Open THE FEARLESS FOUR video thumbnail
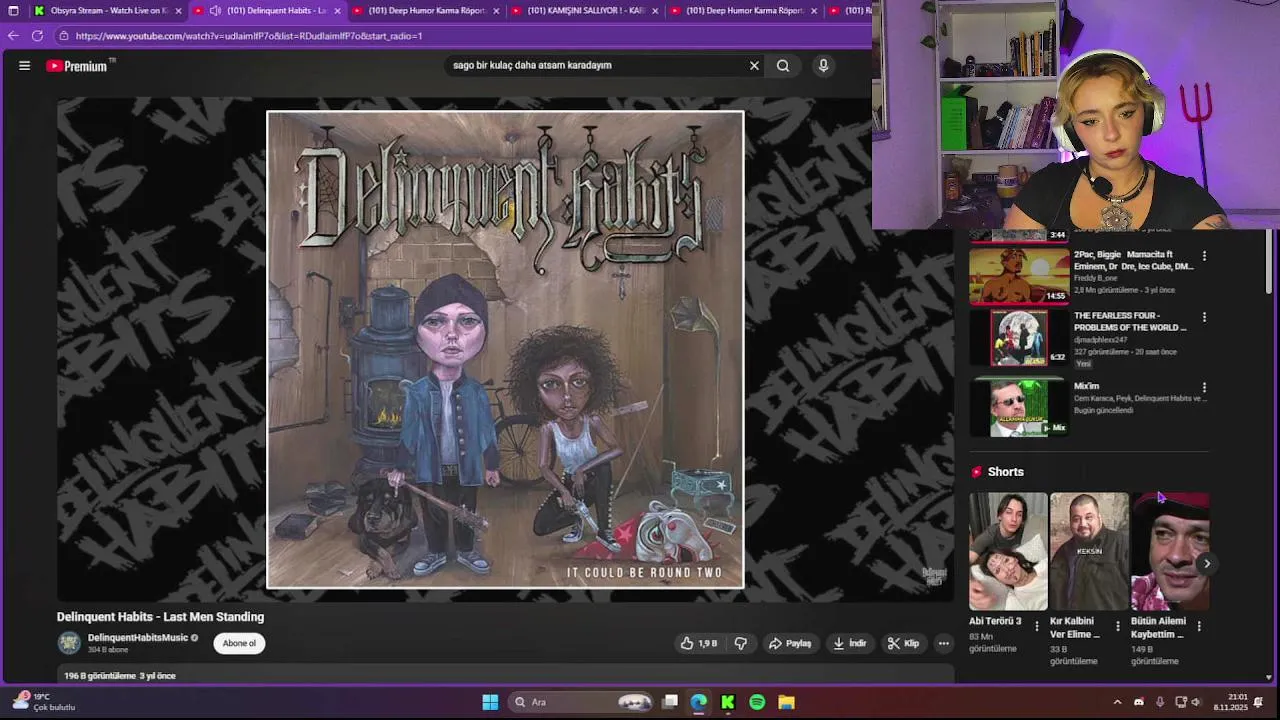The image size is (1280, 720). pos(1019,337)
